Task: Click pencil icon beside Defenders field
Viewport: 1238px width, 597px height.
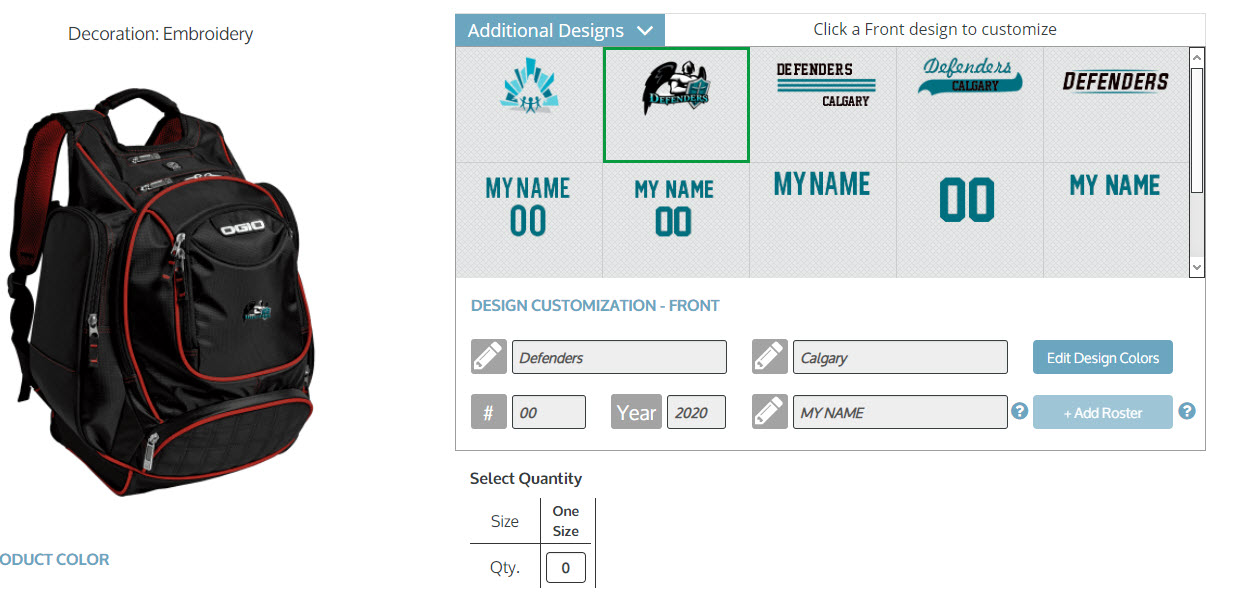Action: (x=489, y=357)
